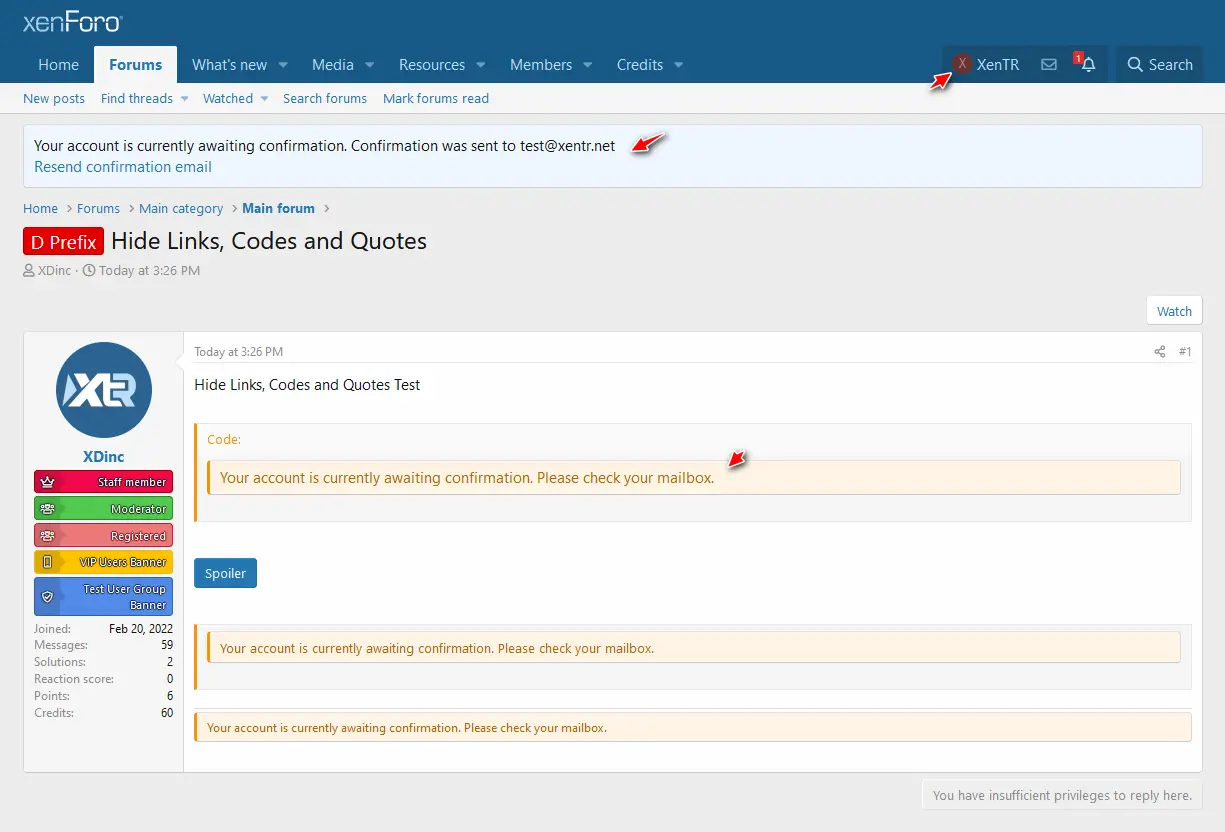Toggle the Spoiler button
This screenshot has width=1225, height=832.
[225, 573]
